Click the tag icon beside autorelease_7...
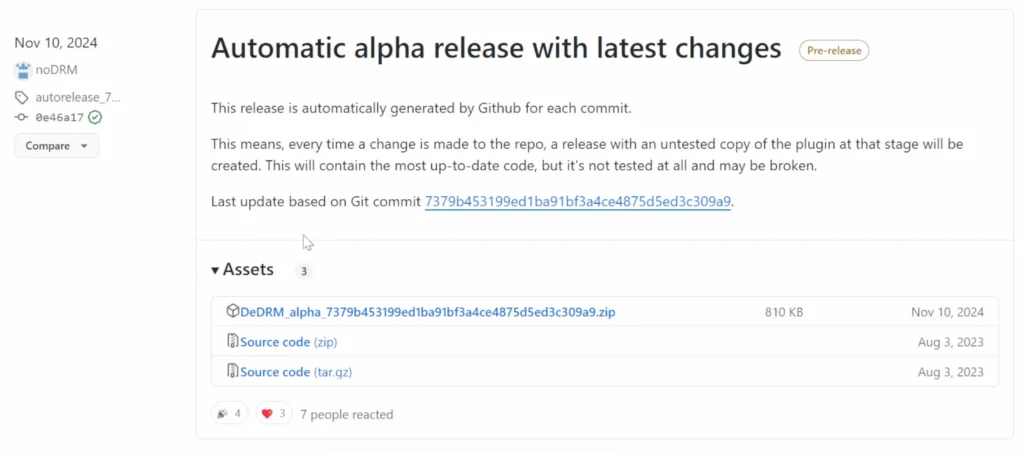Image resolution: width=1024 pixels, height=453 pixels. pyautogui.click(x=22, y=98)
